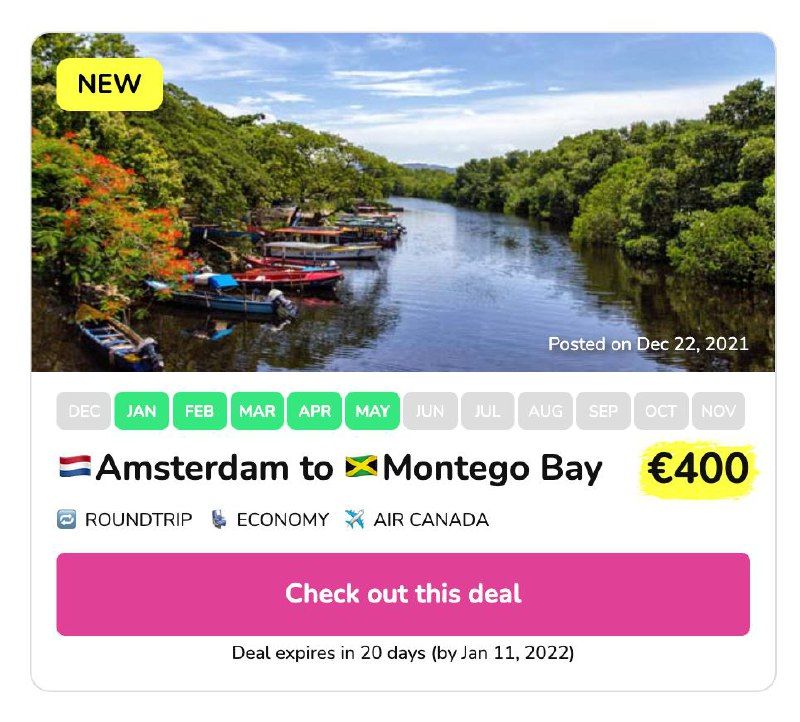Screen dimensions: 800x722
Task: Click the deal expiry date text
Action: coord(403,653)
